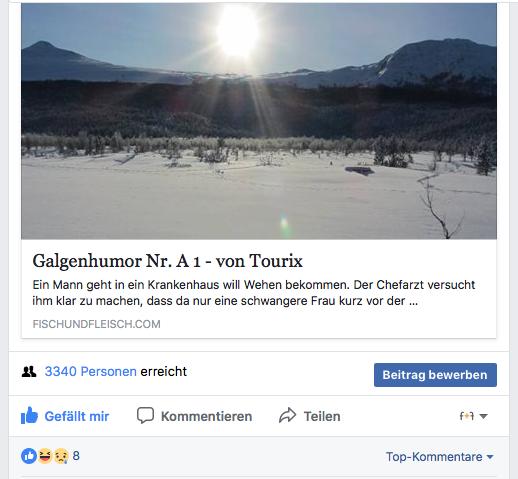
Task: Click the thumbs-up Gefällt mir icon
Action: click(29, 415)
